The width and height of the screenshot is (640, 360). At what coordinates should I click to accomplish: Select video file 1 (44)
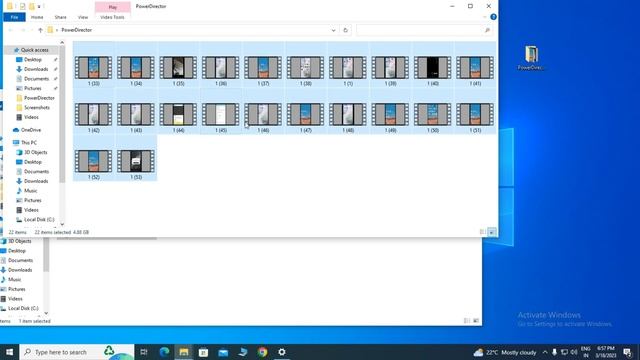point(178,114)
